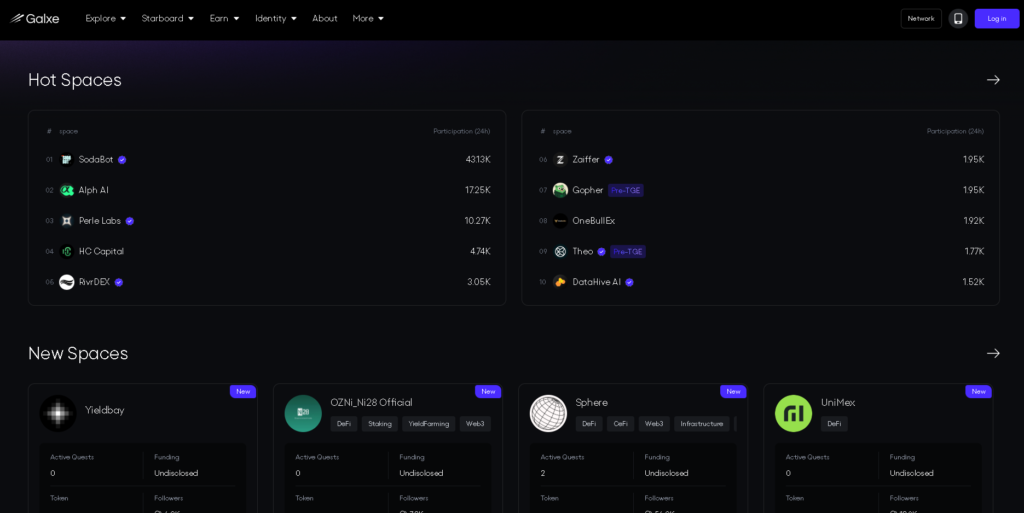Open the mobile app icon button
Screen dimensions: 1024x513
click(958, 18)
